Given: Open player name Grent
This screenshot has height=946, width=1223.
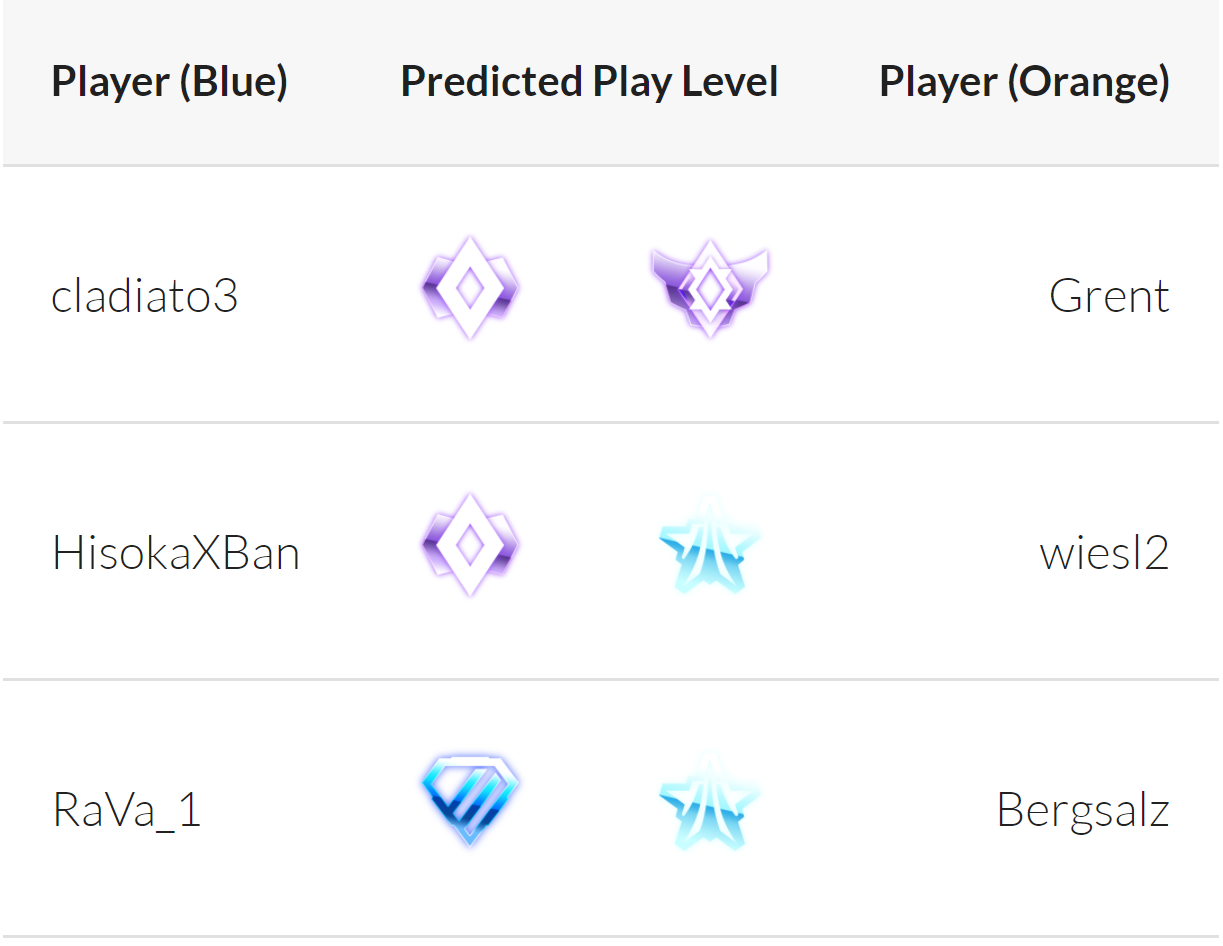Looking at the screenshot, I should [x=1109, y=296].
